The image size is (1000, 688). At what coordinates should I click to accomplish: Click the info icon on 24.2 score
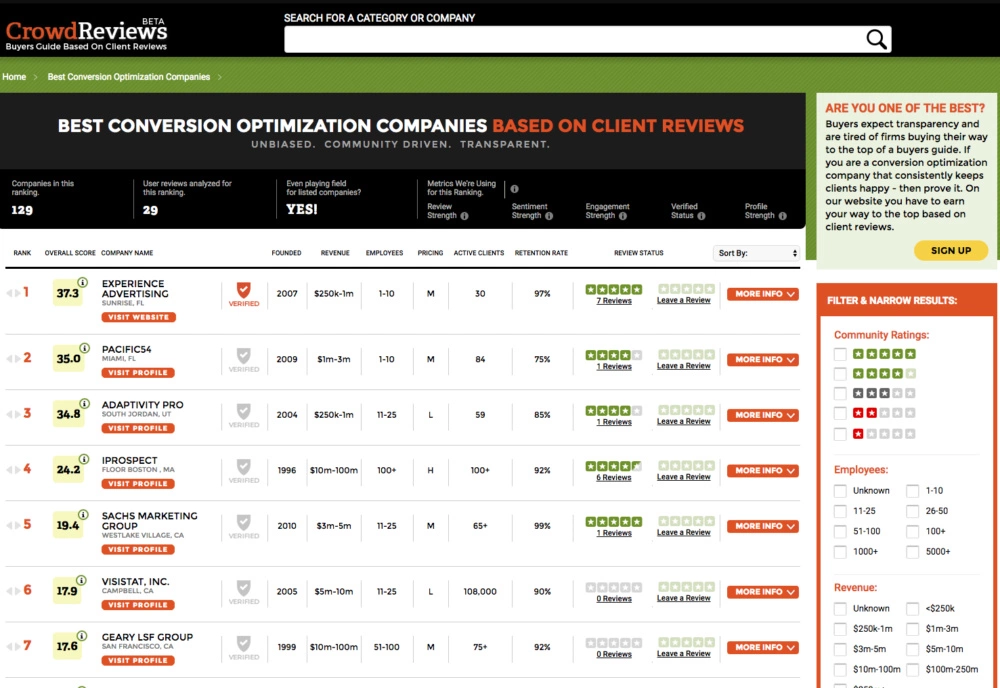pos(84,458)
